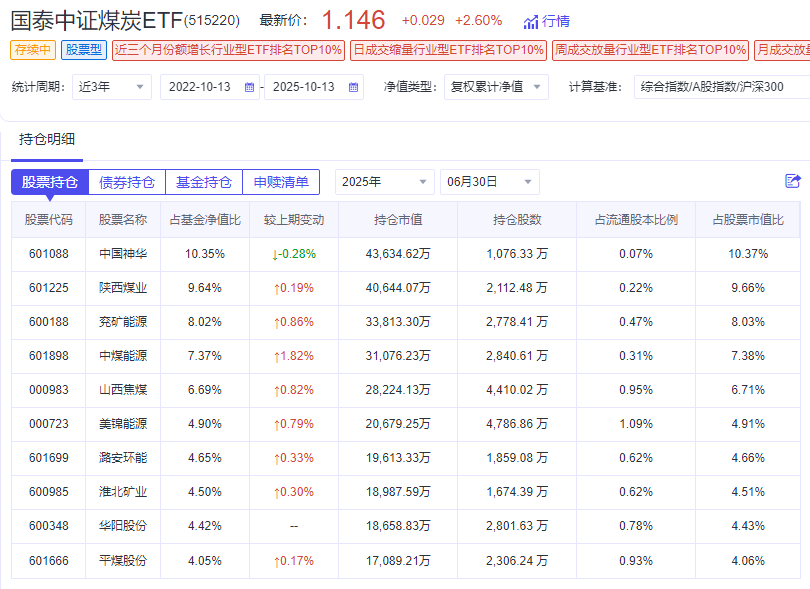Viewport: 810px width, 589px height.
Task: Click stock name 美锦能源
Action: 123,424
